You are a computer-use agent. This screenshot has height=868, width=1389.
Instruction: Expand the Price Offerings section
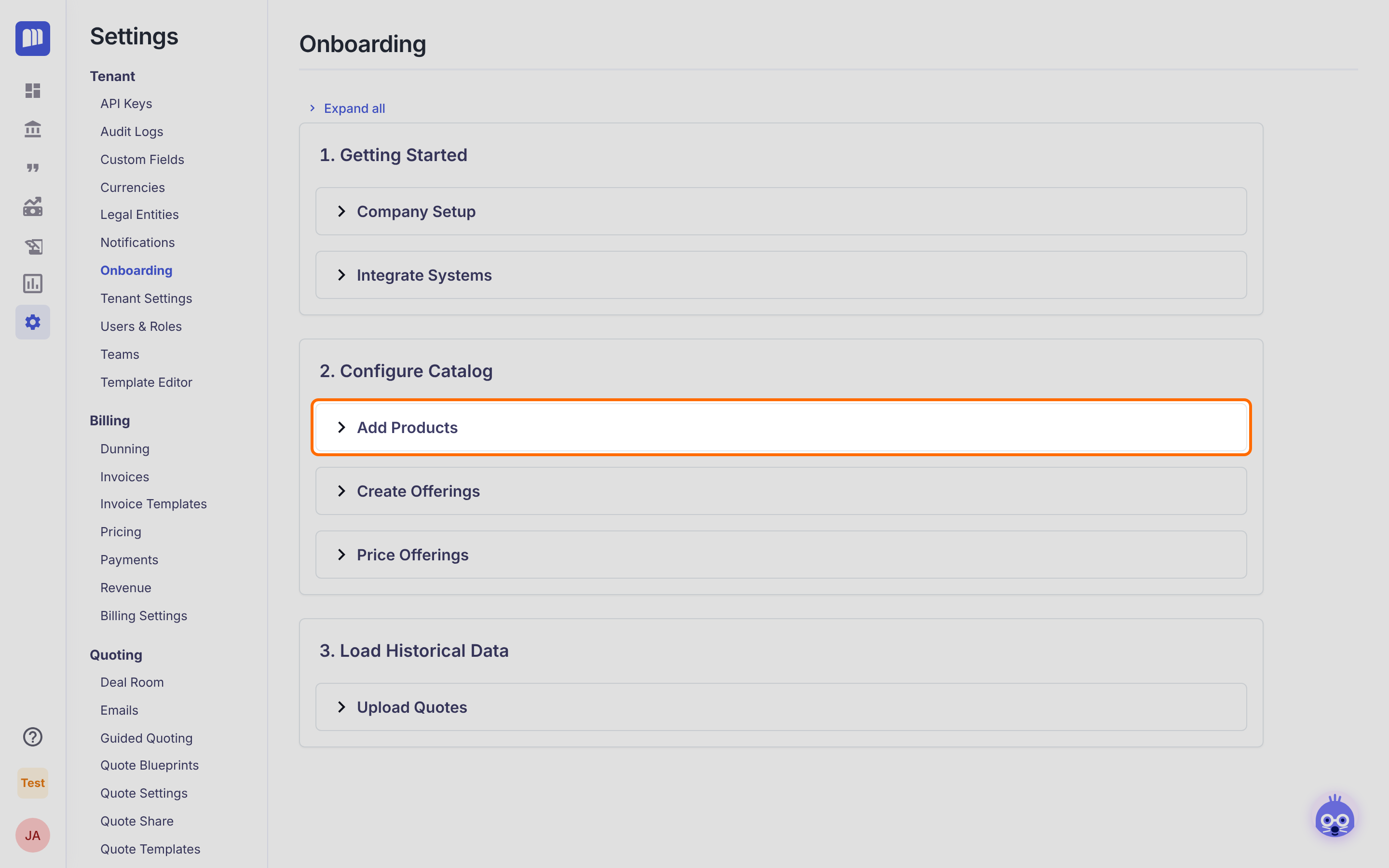781,555
